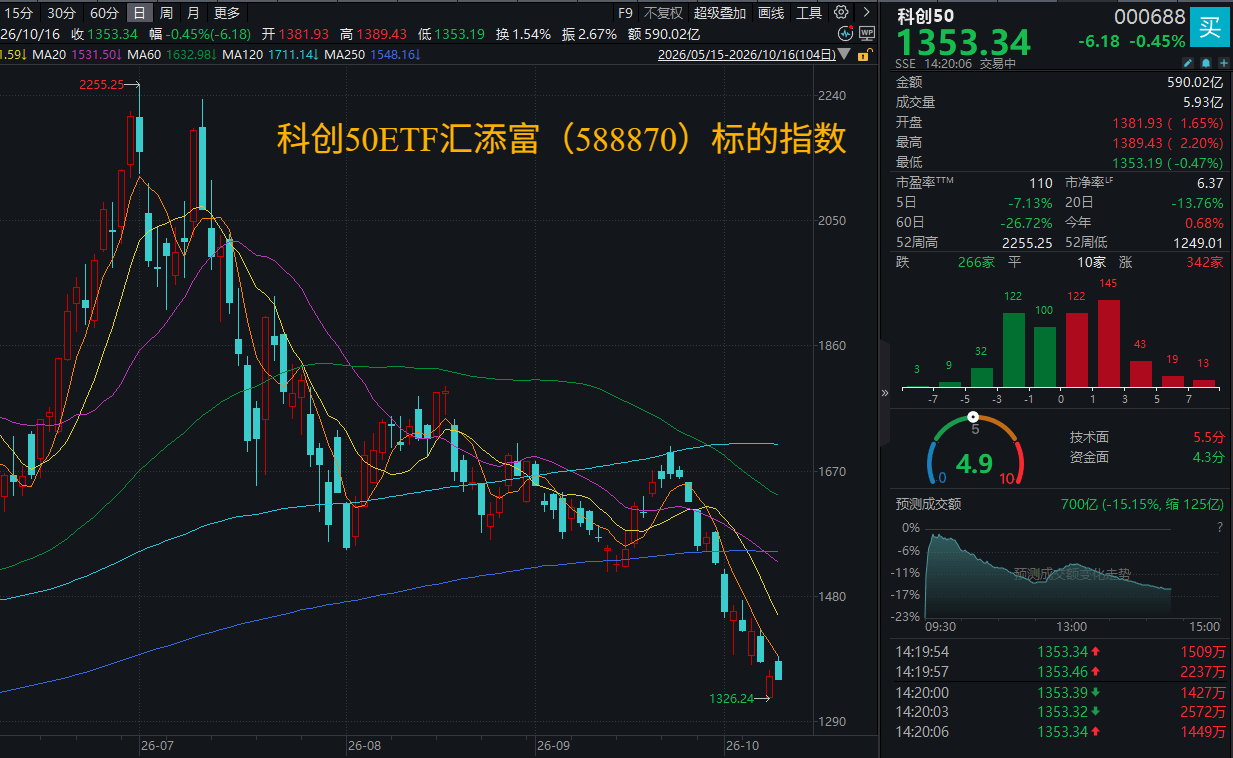Open the 工具 tools menu
1233x758 pixels.
coord(809,12)
